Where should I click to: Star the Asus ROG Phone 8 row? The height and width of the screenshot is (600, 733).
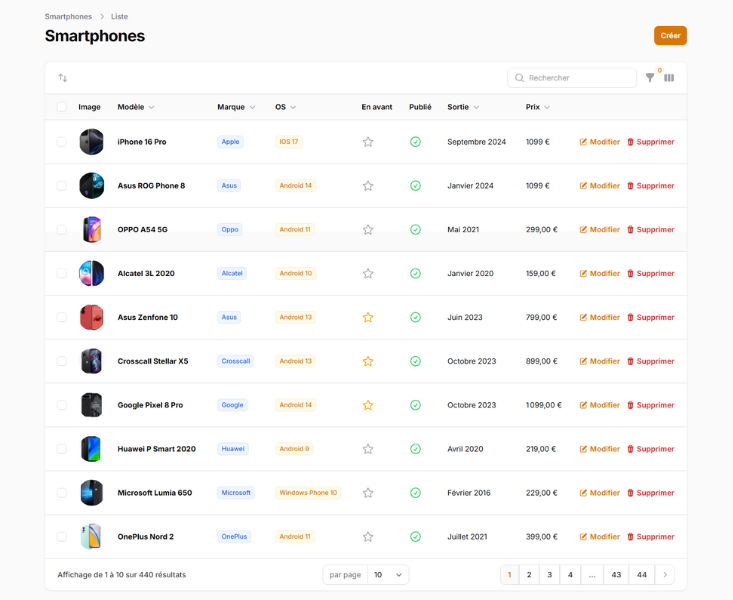coord(368,186)
